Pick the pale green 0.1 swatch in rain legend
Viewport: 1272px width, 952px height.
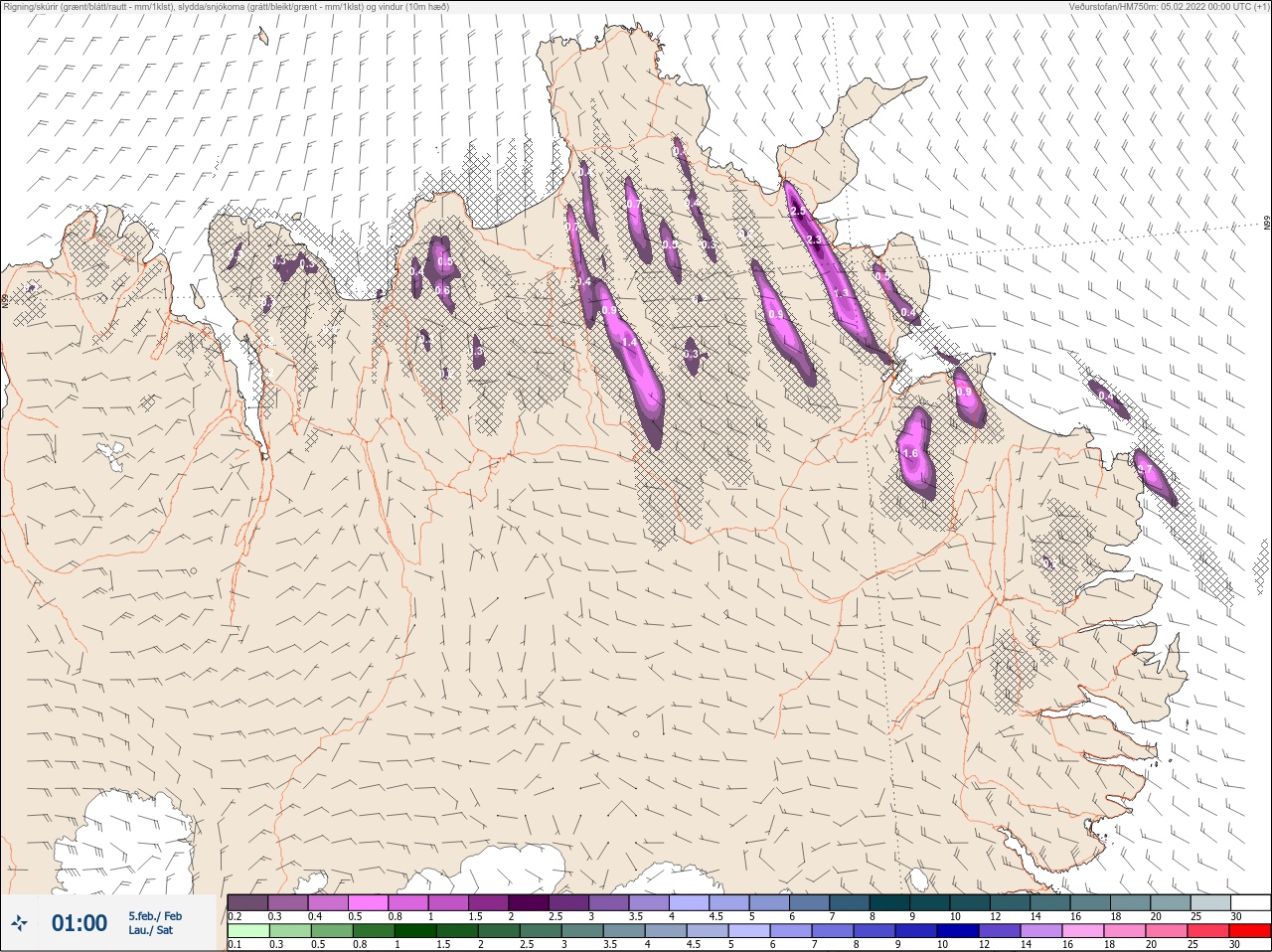[x=247, y=931]
